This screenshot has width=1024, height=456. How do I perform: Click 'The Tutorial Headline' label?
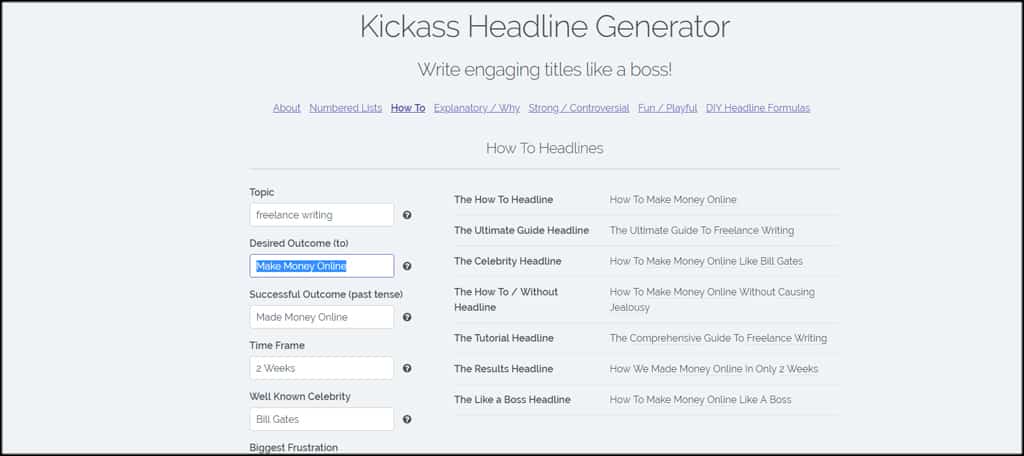[x=504, y=338]
